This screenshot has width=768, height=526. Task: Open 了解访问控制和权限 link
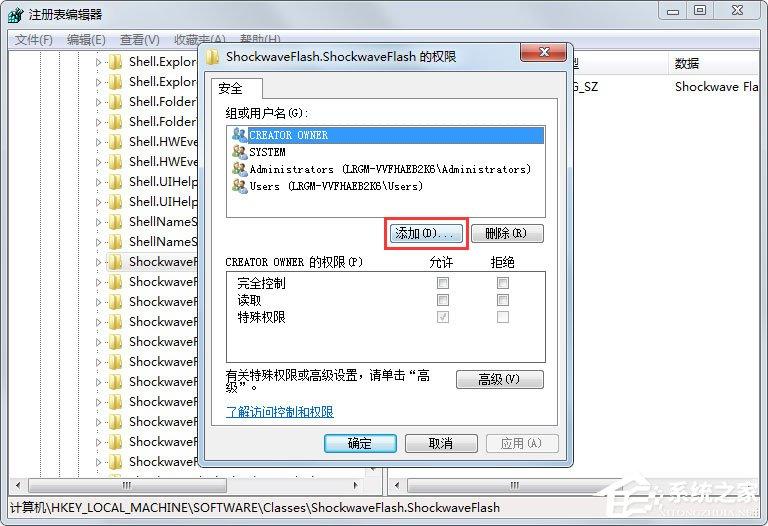[280, 412]
